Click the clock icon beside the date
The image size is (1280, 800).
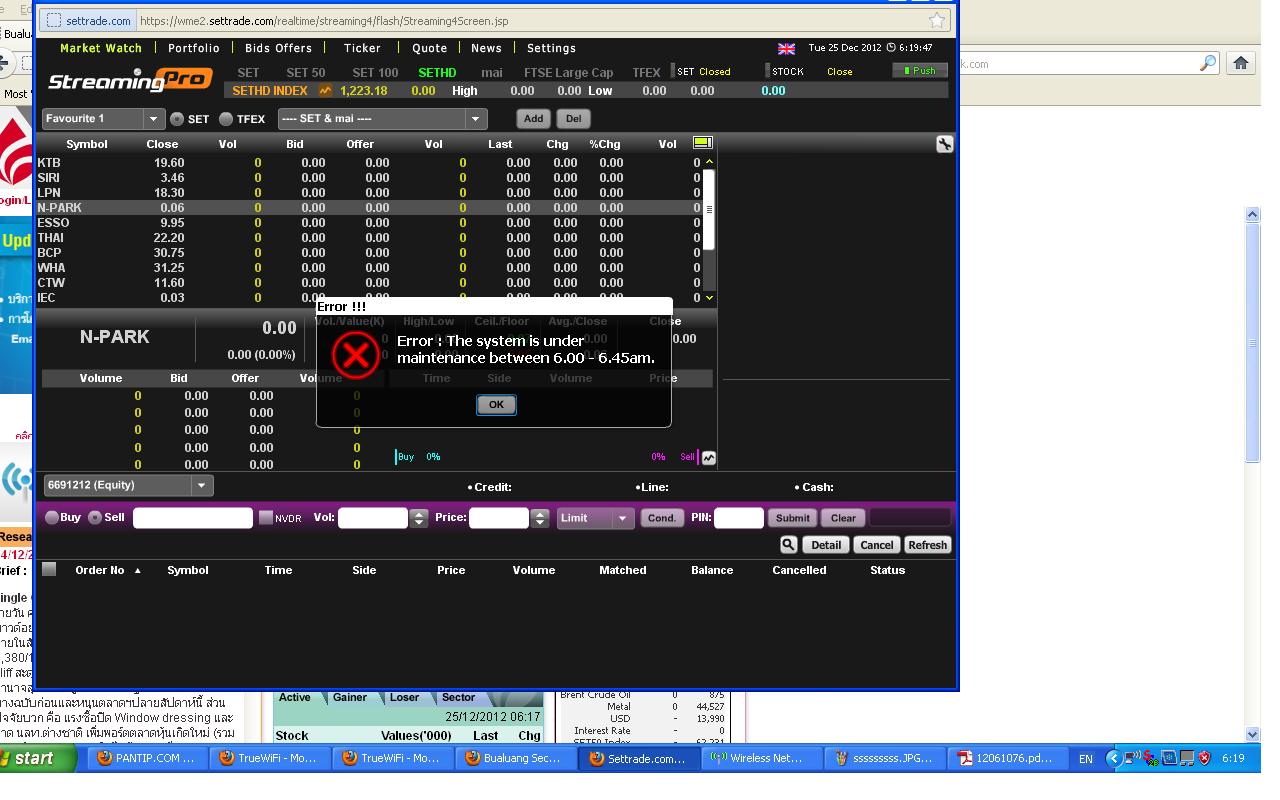(x=891, y=48)
